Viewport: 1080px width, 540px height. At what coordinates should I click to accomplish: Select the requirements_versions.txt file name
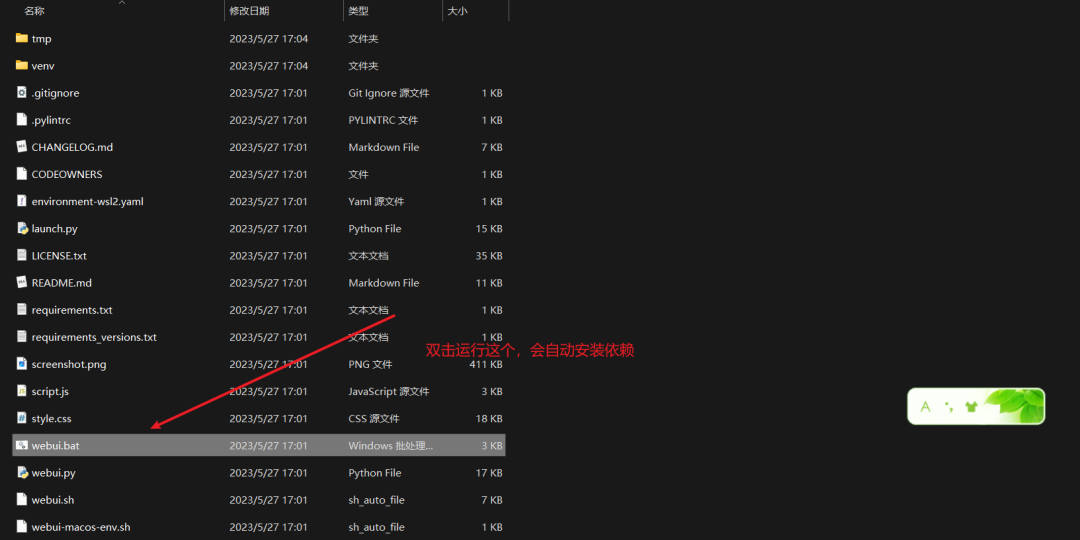[x=94, y=338]
